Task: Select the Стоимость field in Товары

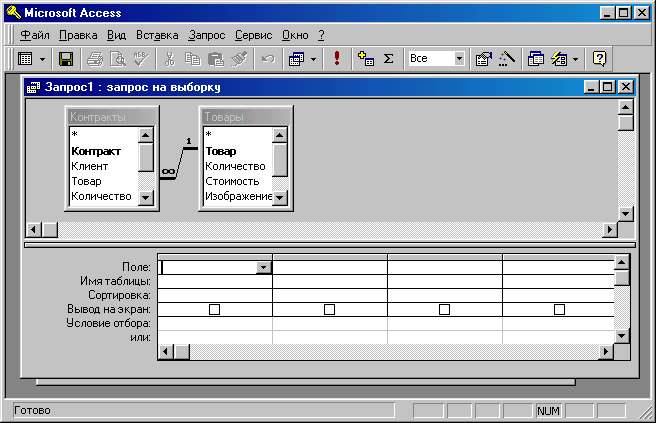Action: pos(232,181)
